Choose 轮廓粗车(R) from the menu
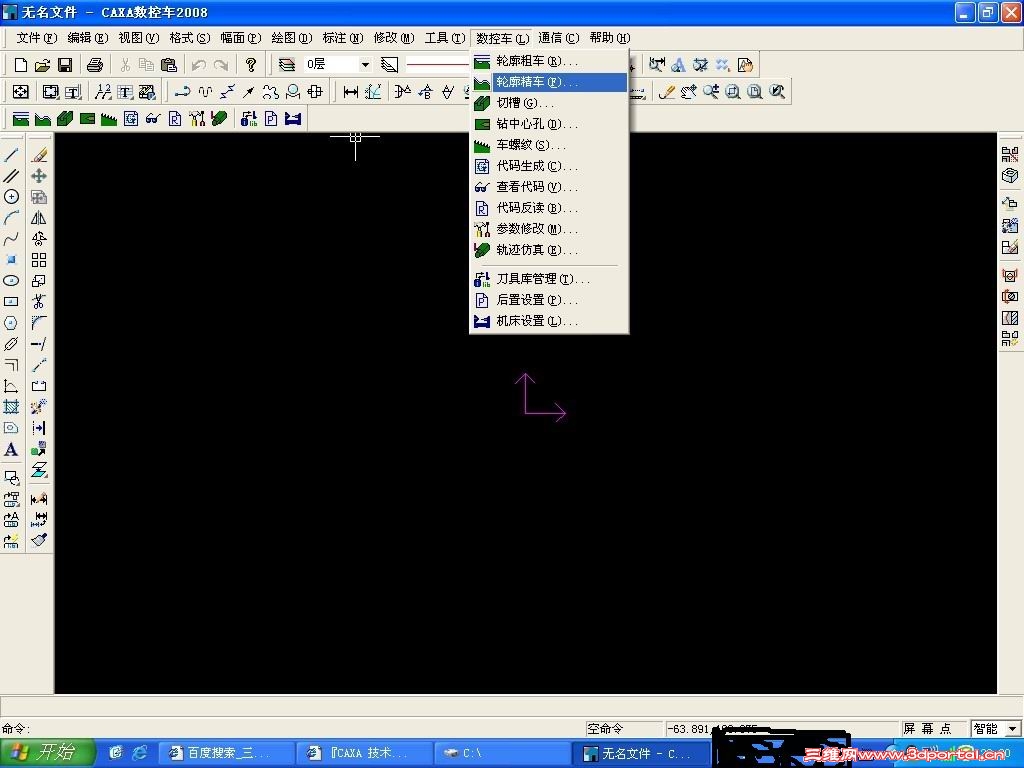The height and width of the screenshot is (768, 1024). [549, 61]
